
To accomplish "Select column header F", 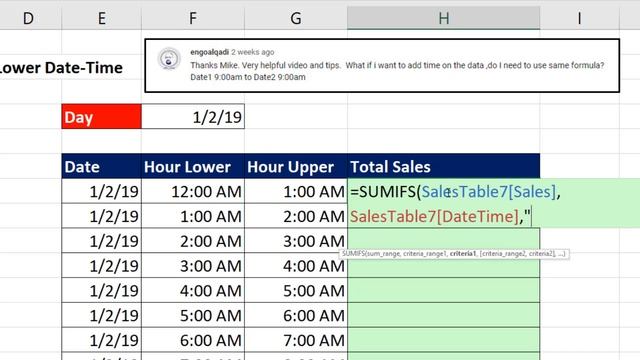I will pyautogui.click(x=193, y=18).
